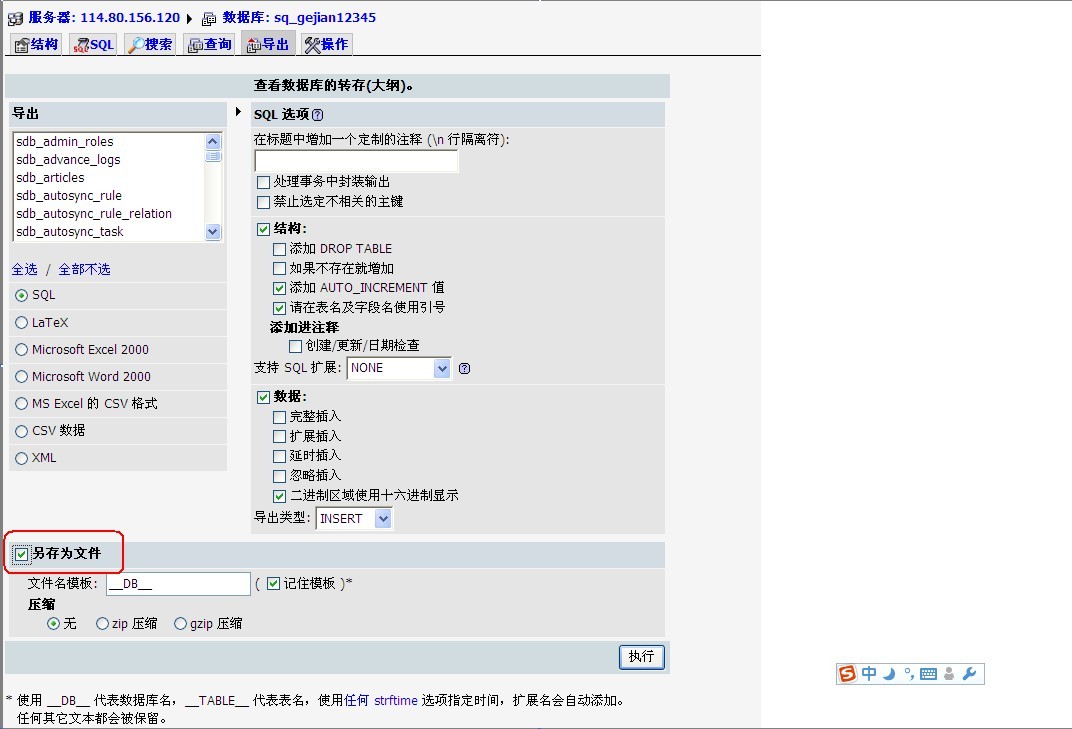The width and height of the screenshot is (1072, 729).
Task: Click the 文件名模板 __DB__ input field
Action: coord(178,584)
